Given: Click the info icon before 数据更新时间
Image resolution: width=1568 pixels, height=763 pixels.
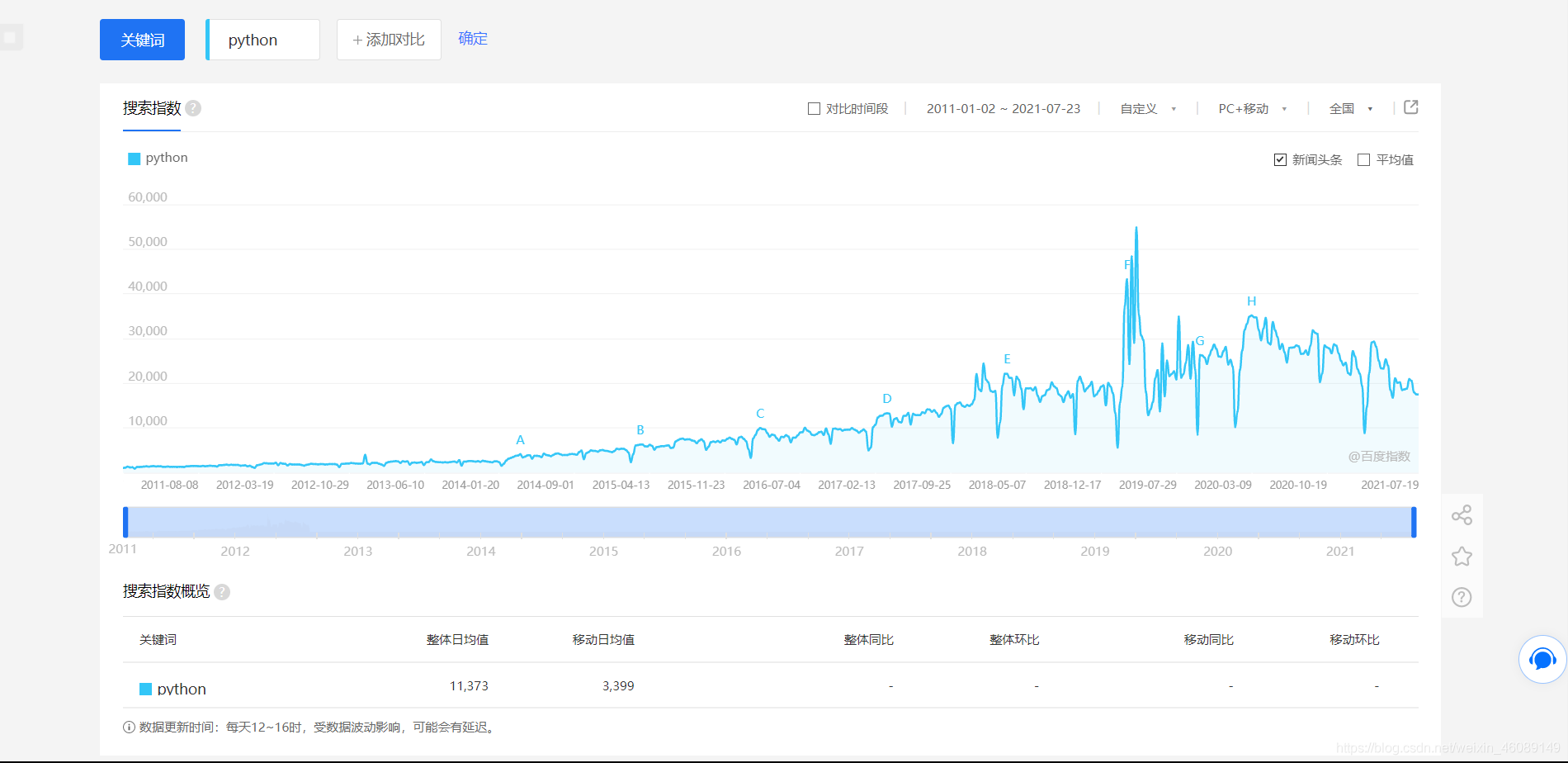Looking at the screenshot, I should 129,727.
